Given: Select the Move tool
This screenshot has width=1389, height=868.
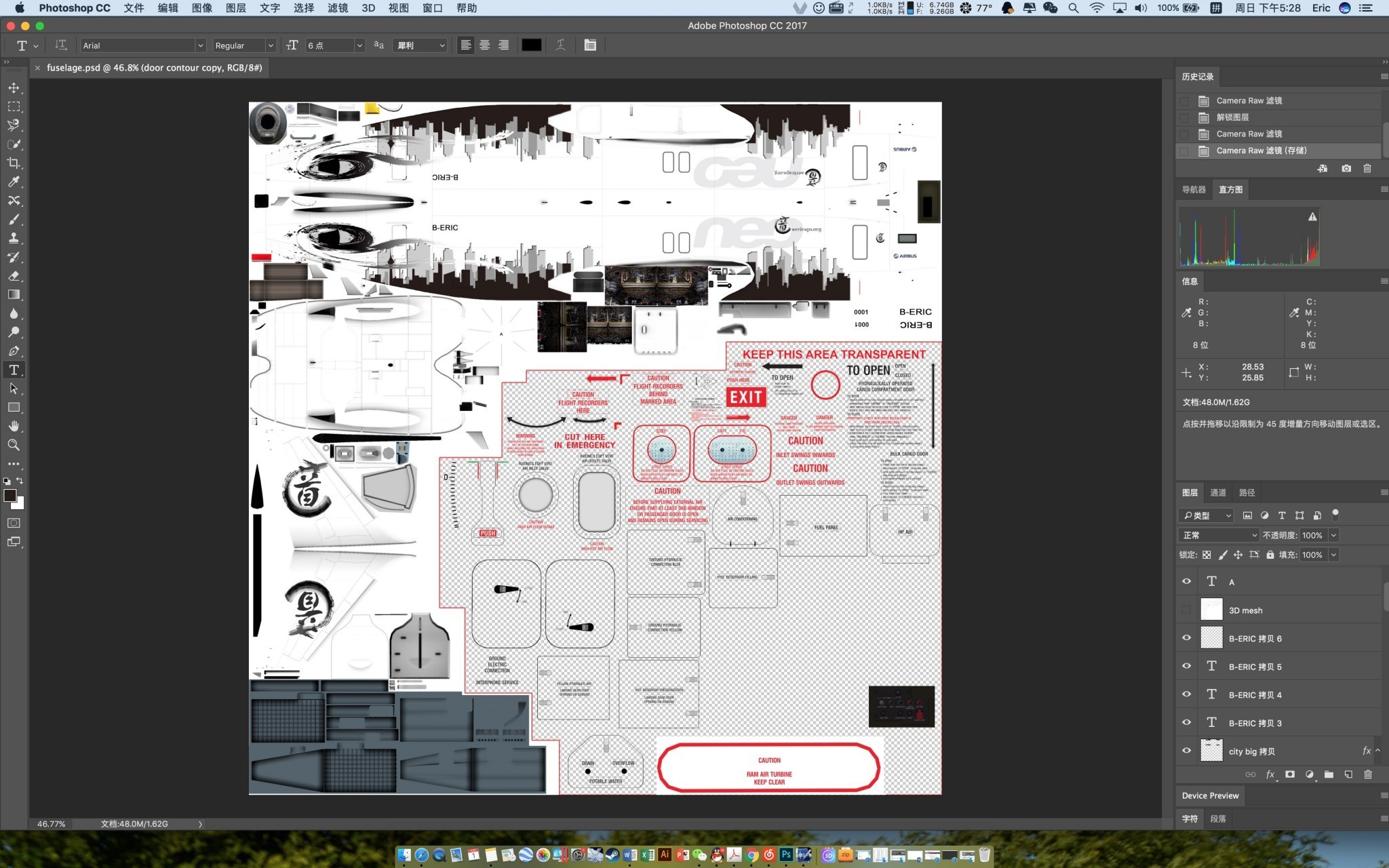Looking at the screenshot, I should point(14,88).
